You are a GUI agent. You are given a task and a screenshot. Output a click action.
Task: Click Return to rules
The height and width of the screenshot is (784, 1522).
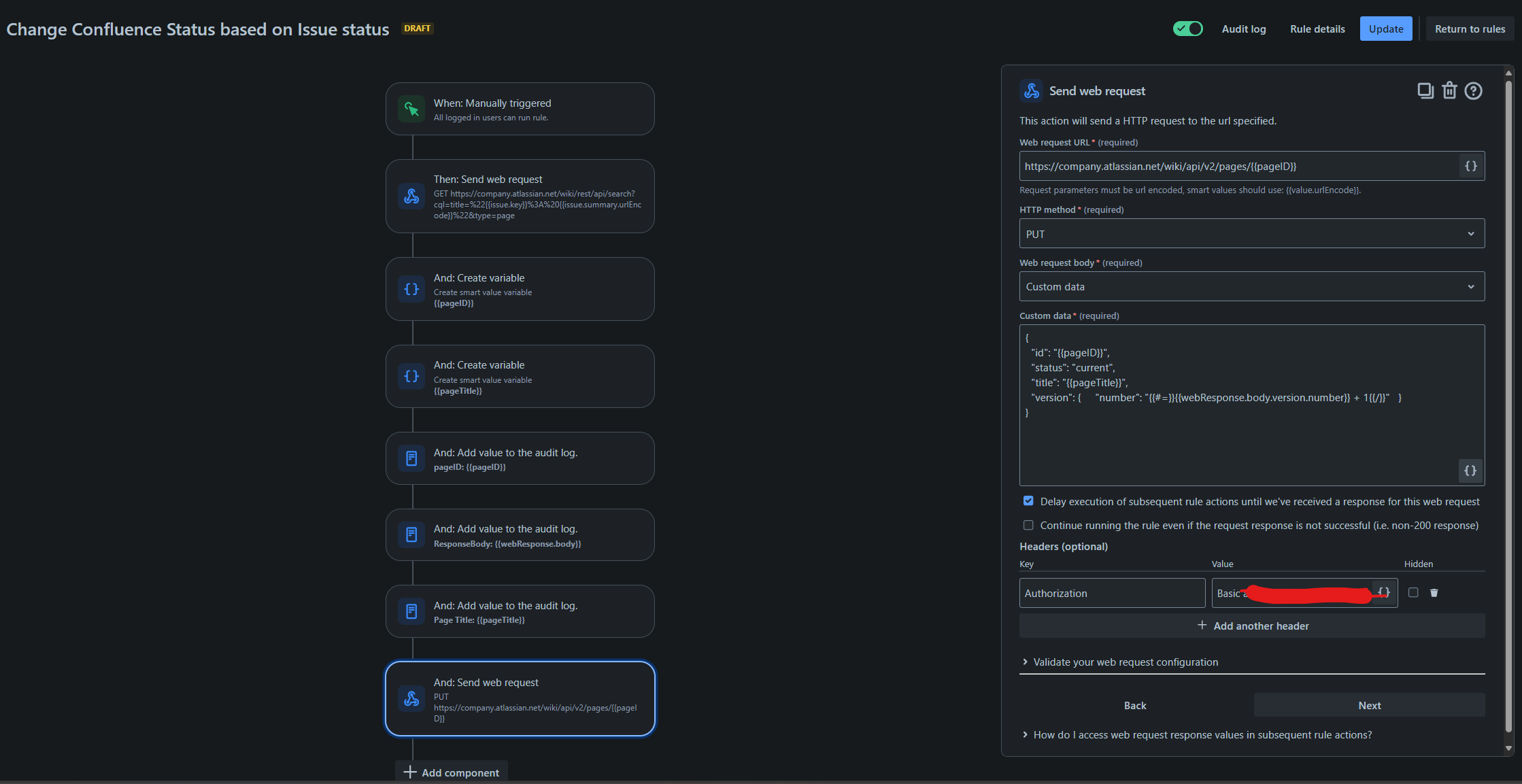[1470, 29]
